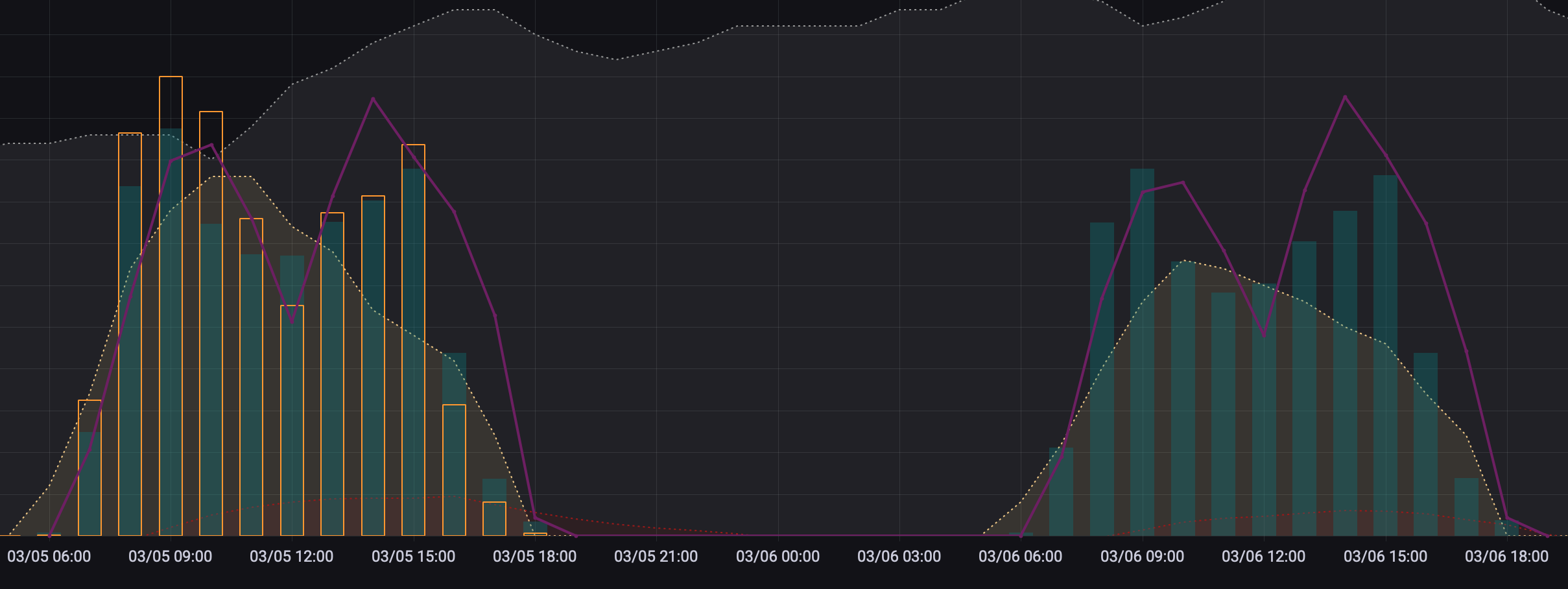Click the 03/06 00:00 midnight axis label

click(778, 557)
